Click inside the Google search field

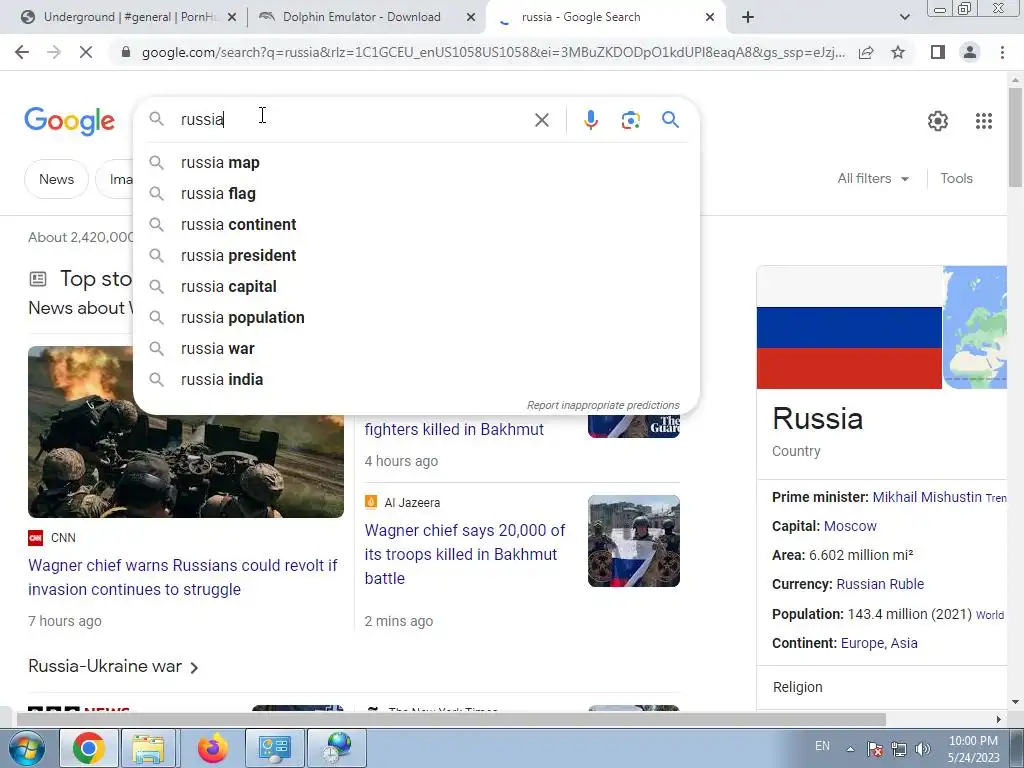click(353, 120)
